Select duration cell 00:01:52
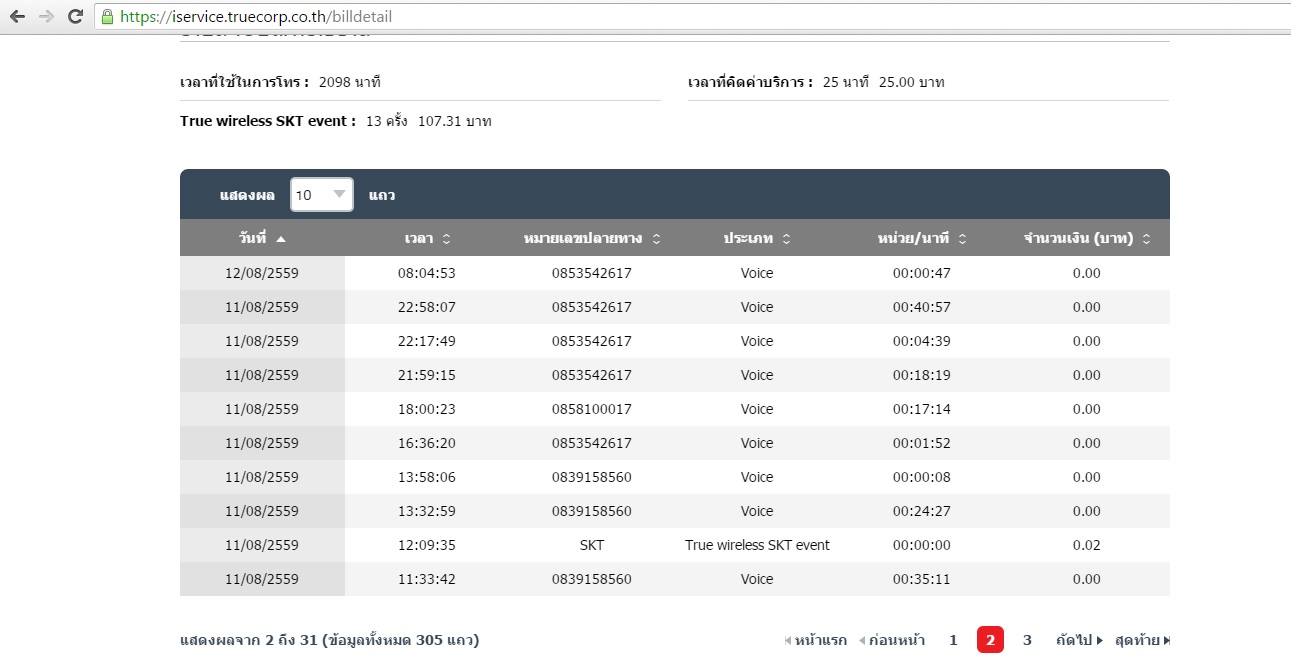 click(922, 443)
